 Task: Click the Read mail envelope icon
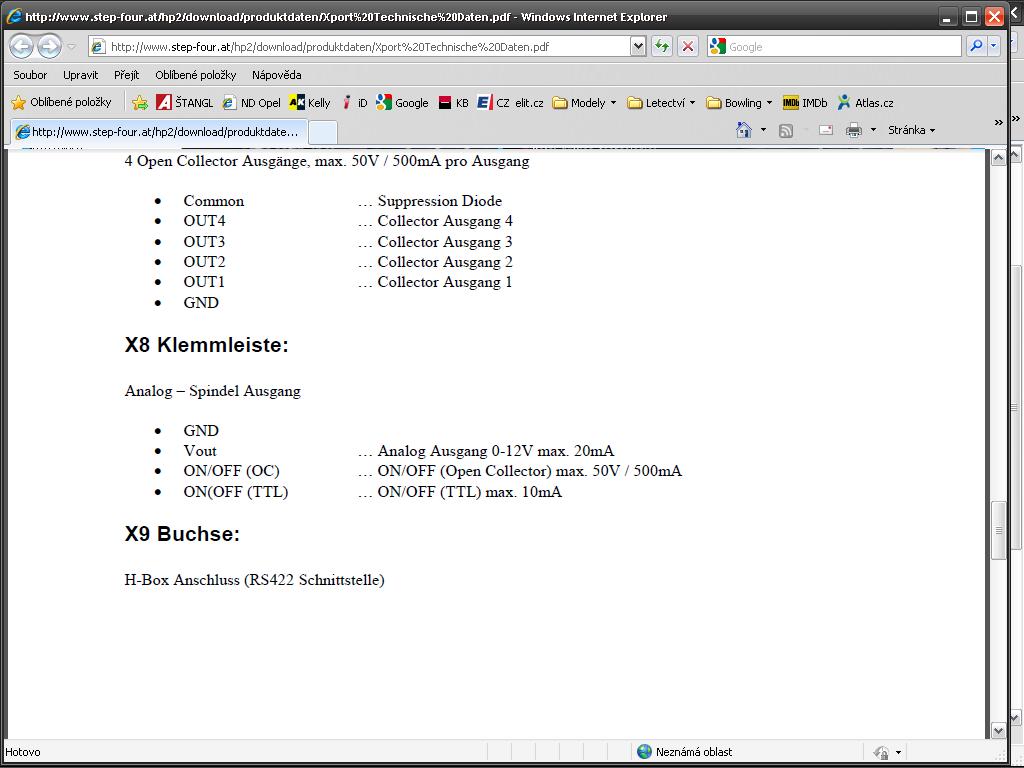[x=825, y=130]
